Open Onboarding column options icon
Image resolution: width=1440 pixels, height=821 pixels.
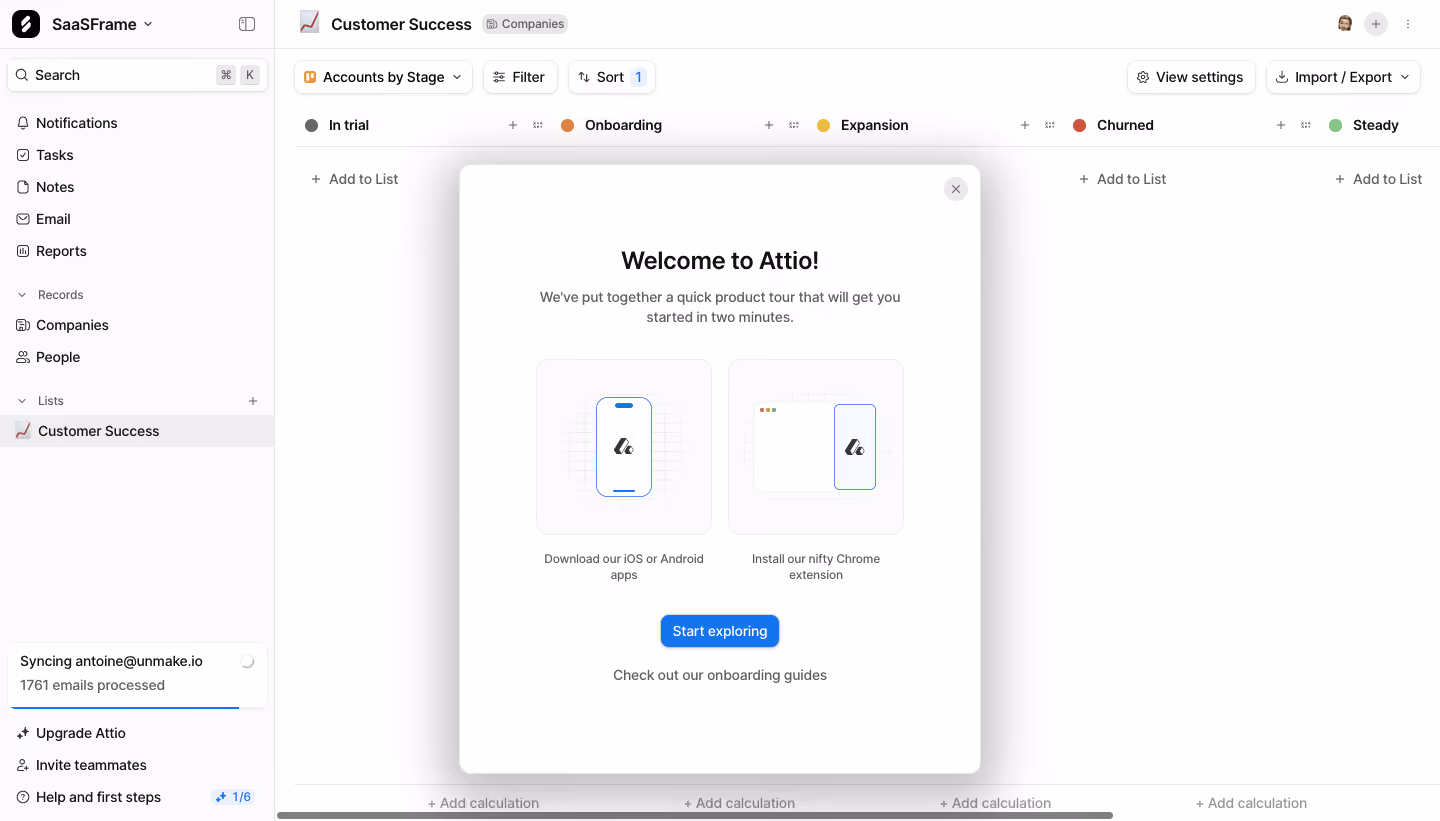pos(794,125)
